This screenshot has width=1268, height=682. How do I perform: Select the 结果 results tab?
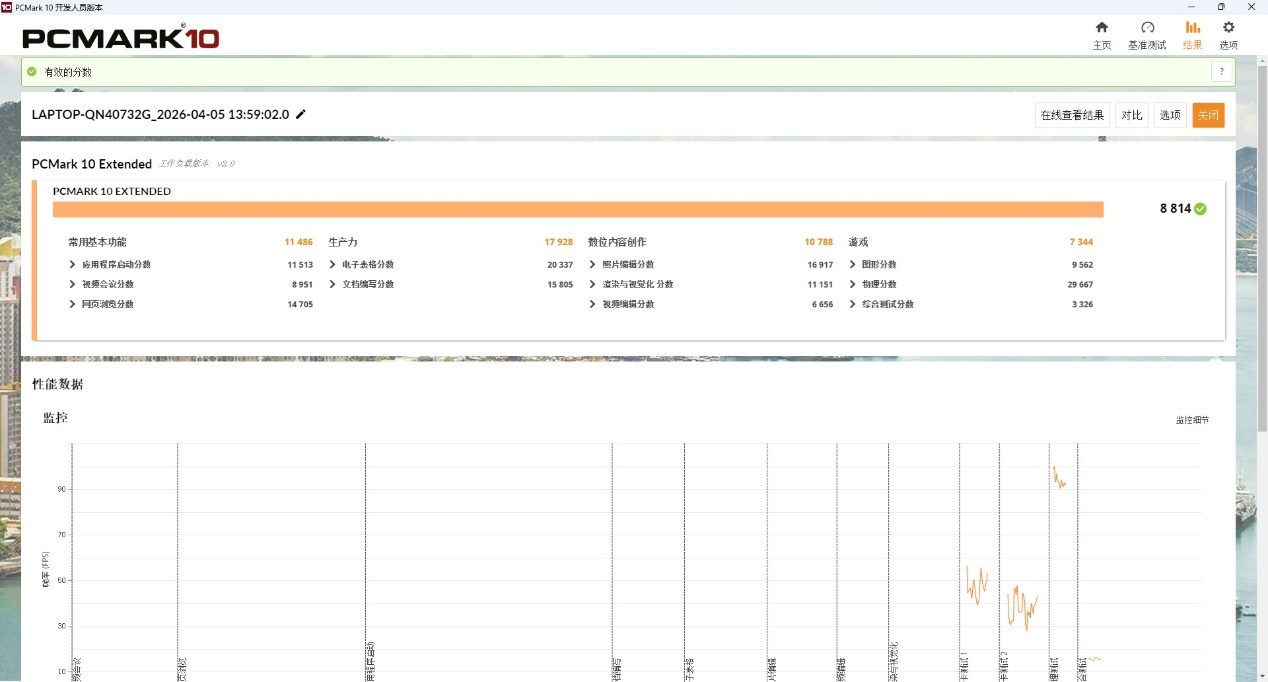tap(1192, 35)
